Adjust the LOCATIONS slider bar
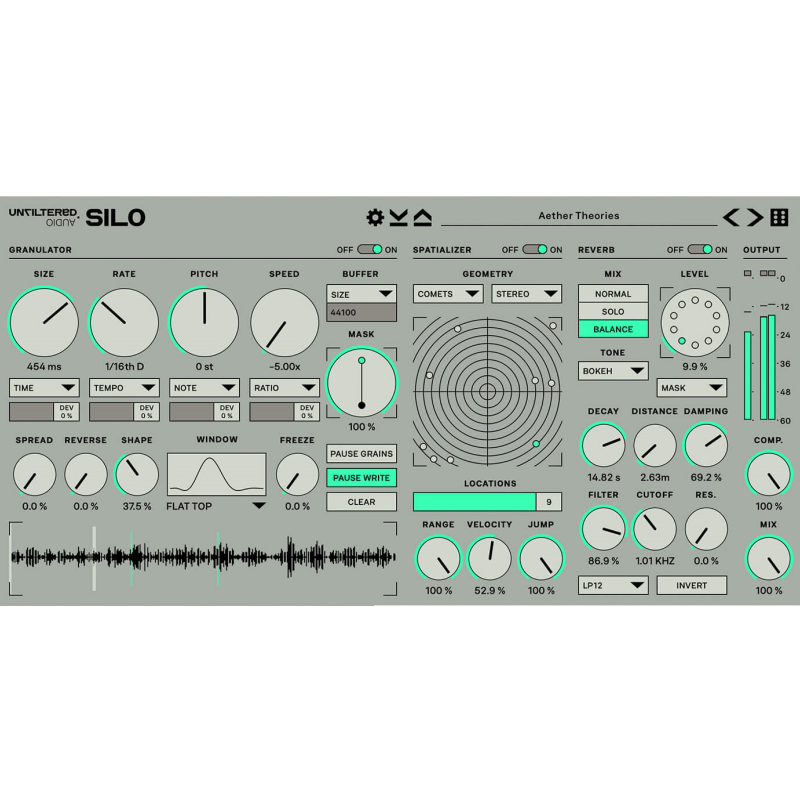Screen dimensions: 800x800 [474, 502]
